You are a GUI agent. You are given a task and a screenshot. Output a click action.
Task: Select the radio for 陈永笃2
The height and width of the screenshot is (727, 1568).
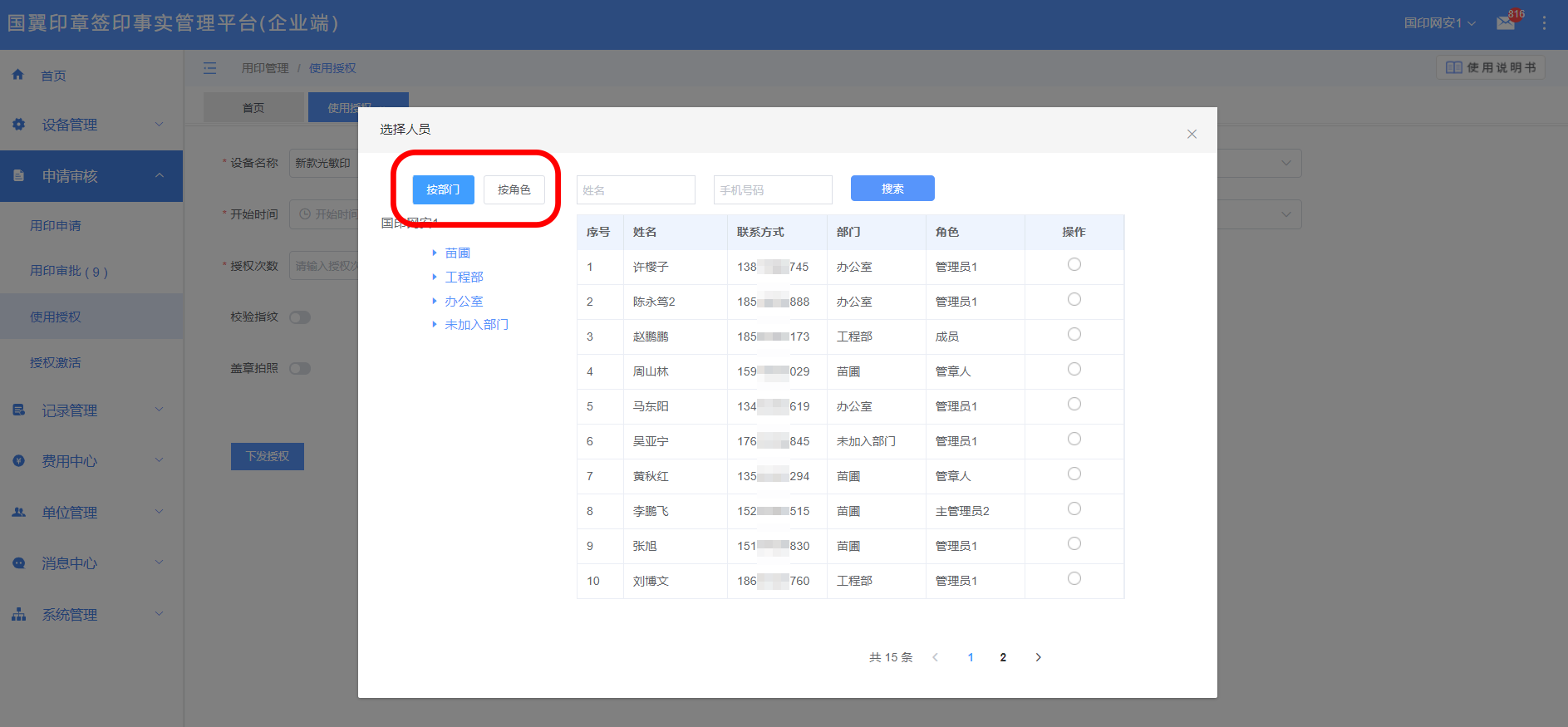click(x=1074, y=299)
